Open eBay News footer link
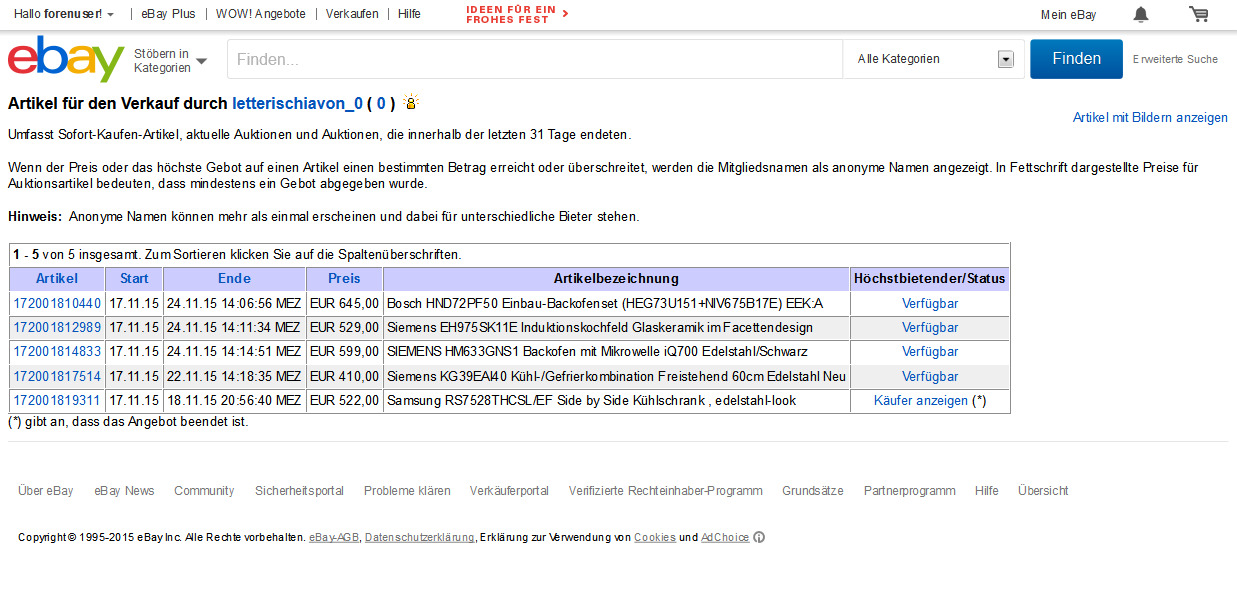This screenshot has width=1237, height=594. [124, 491]
